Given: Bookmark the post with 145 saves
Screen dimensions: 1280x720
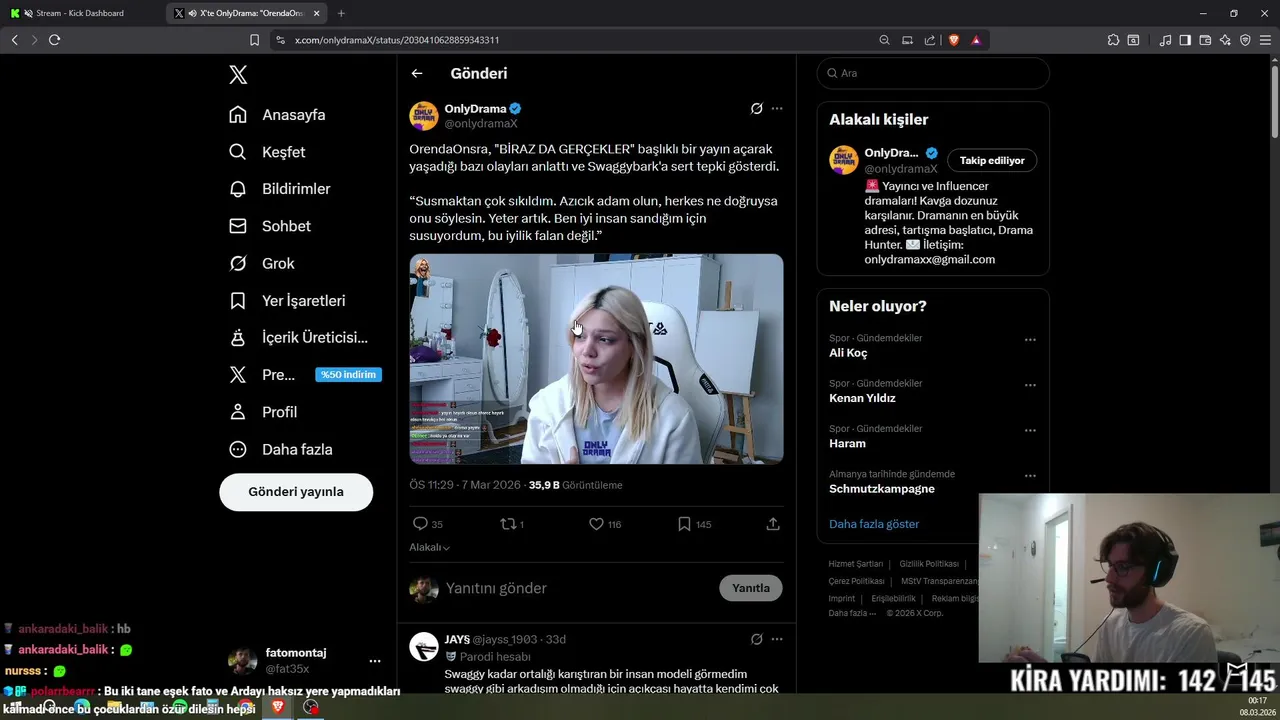Looking at the screenshot, I should [x=684, y=524].
